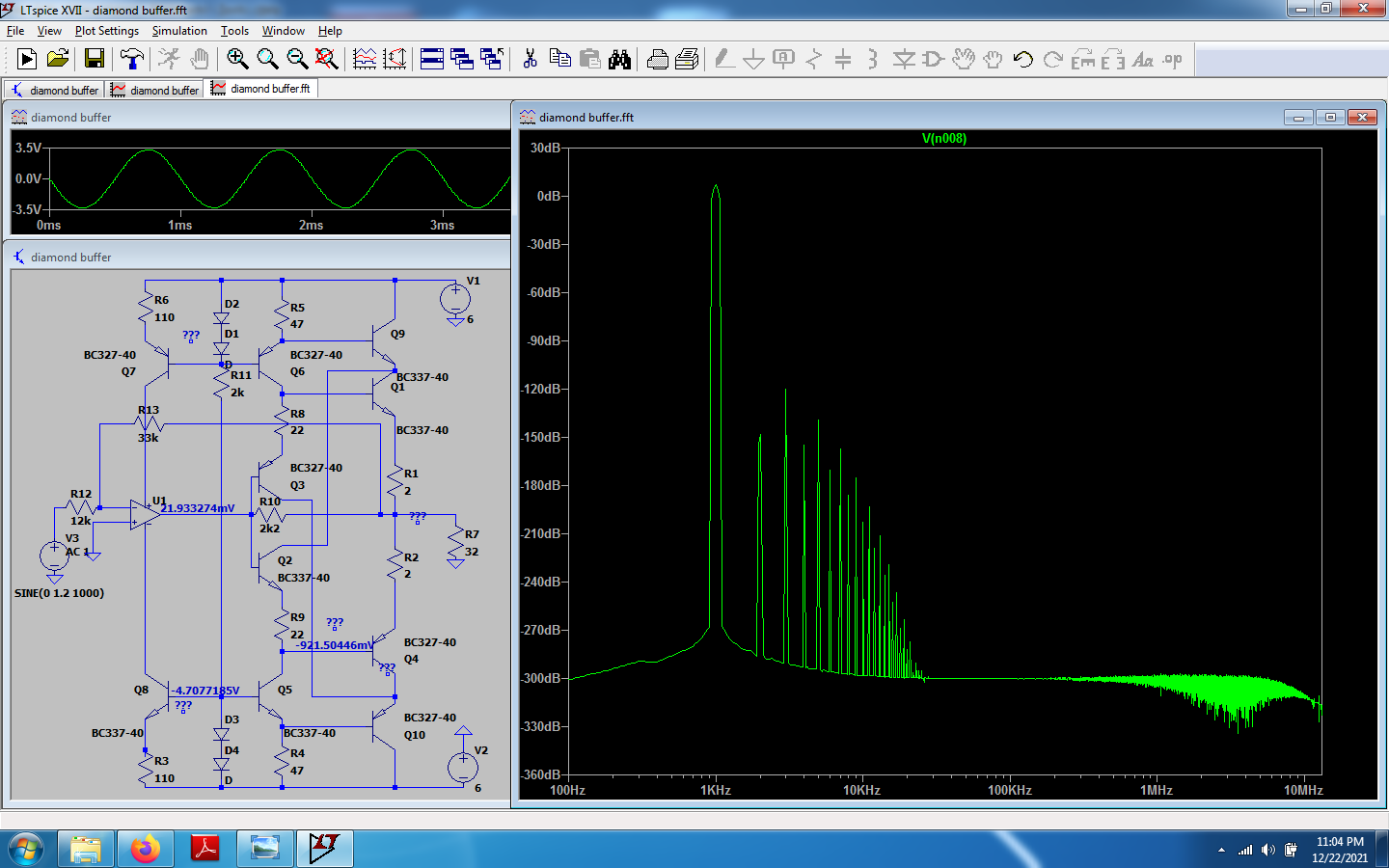1389x868 pixels.
Task: Click the SINE(0 1.2 1000) source text
Action: [59, 593]
